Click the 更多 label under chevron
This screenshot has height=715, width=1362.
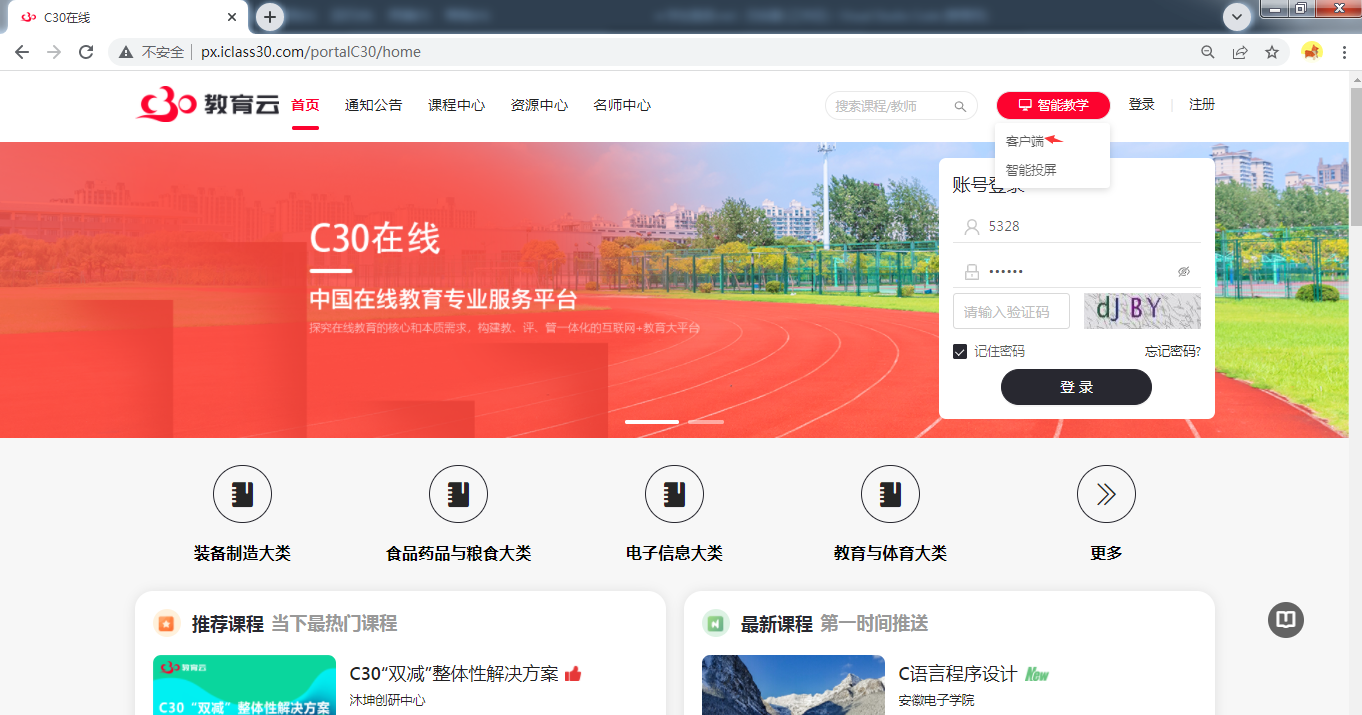1106,553
